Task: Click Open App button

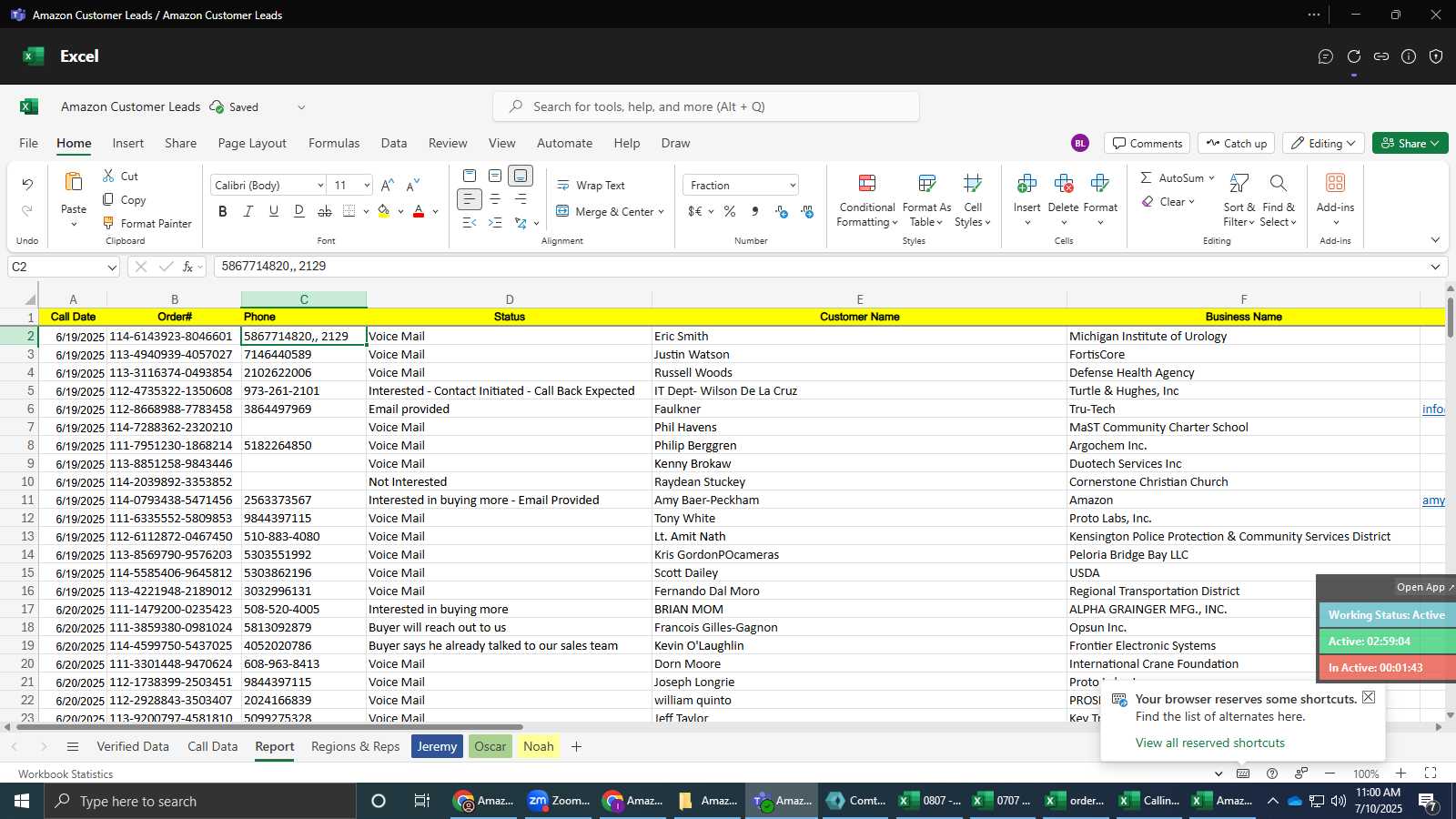Action: pyautogui.click(x=1424, y=587)
